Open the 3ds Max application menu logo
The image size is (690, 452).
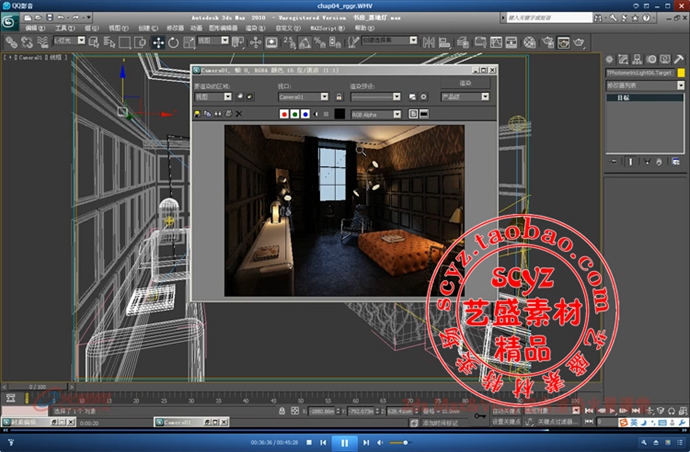click(x=9, y=22)
